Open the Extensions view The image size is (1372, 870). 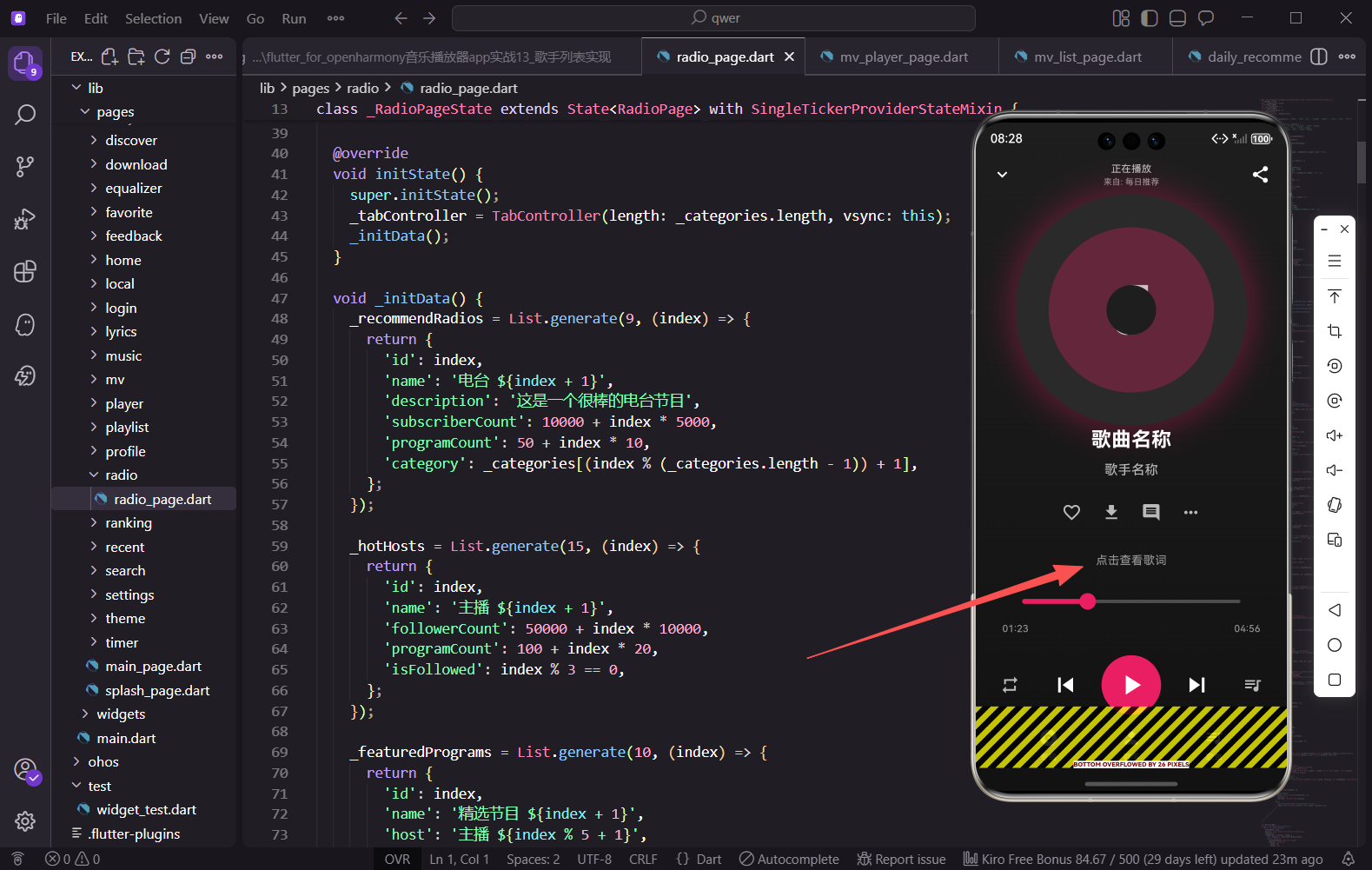click(25, 271)
